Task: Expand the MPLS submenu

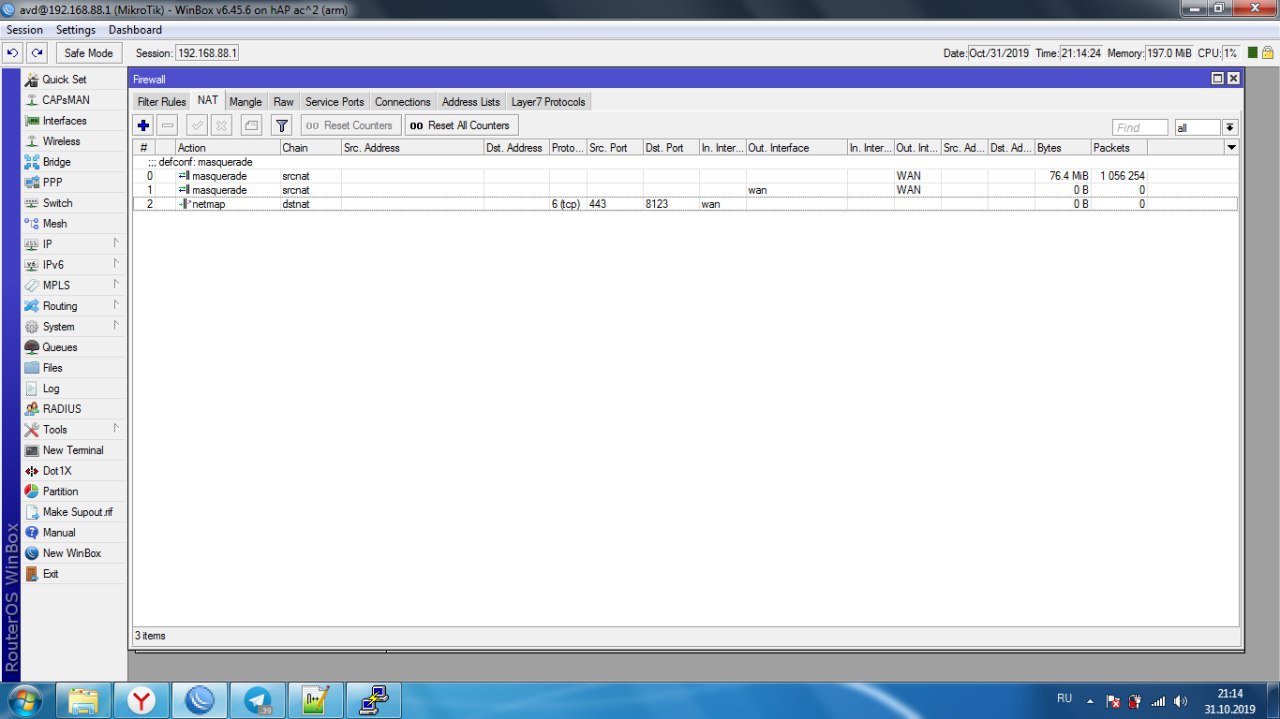Action: coord(75,285)
